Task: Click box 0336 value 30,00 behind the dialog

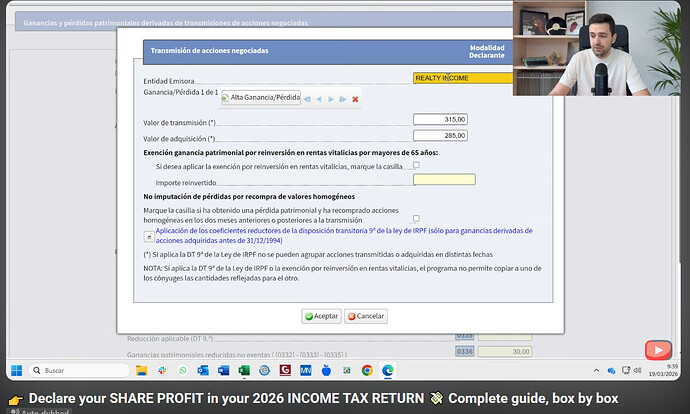Action: click(x=505, y=352)
